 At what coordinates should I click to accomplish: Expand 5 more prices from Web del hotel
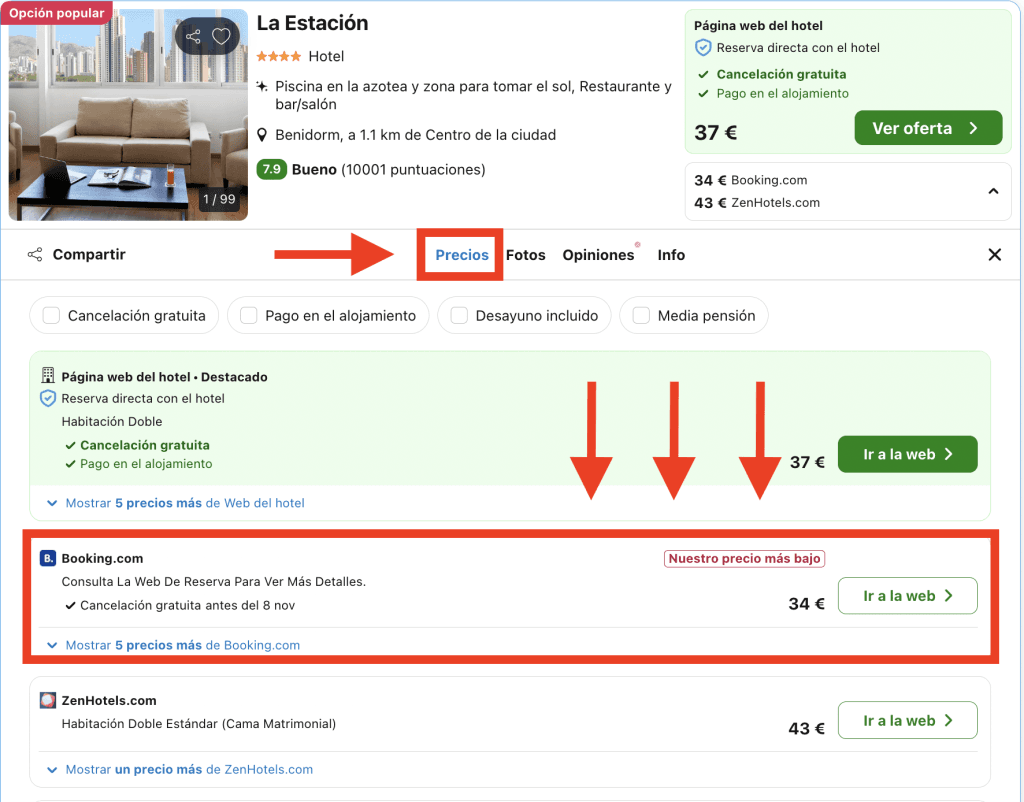point(184,503)
